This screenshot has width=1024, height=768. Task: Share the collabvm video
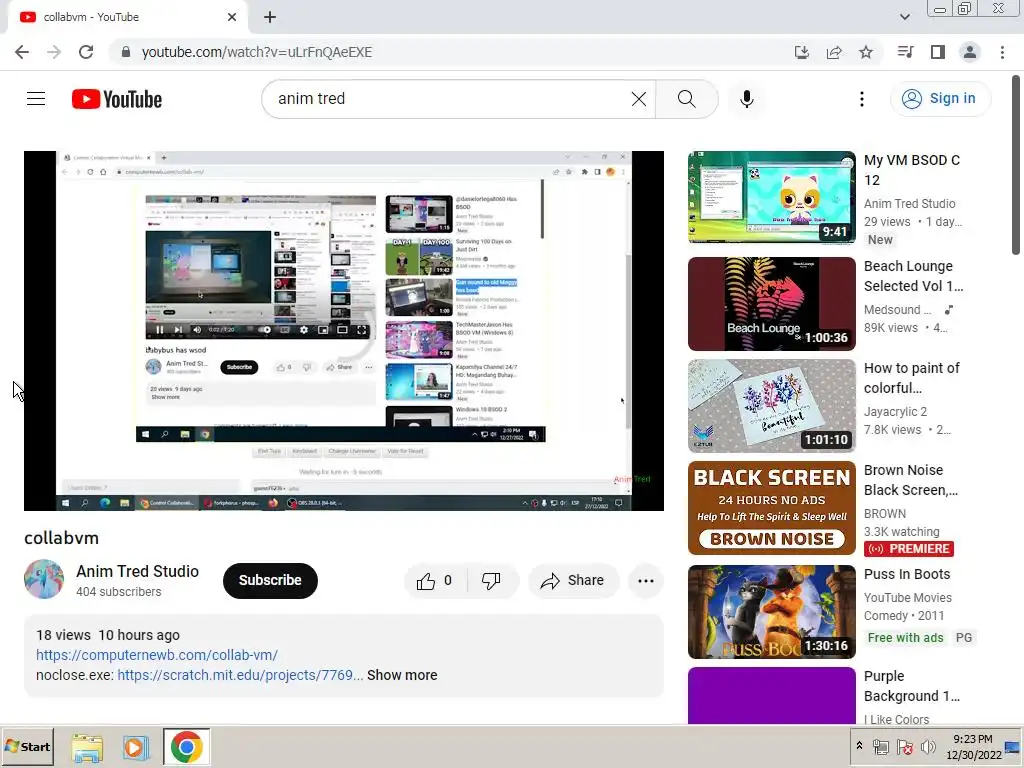[573, 581]
